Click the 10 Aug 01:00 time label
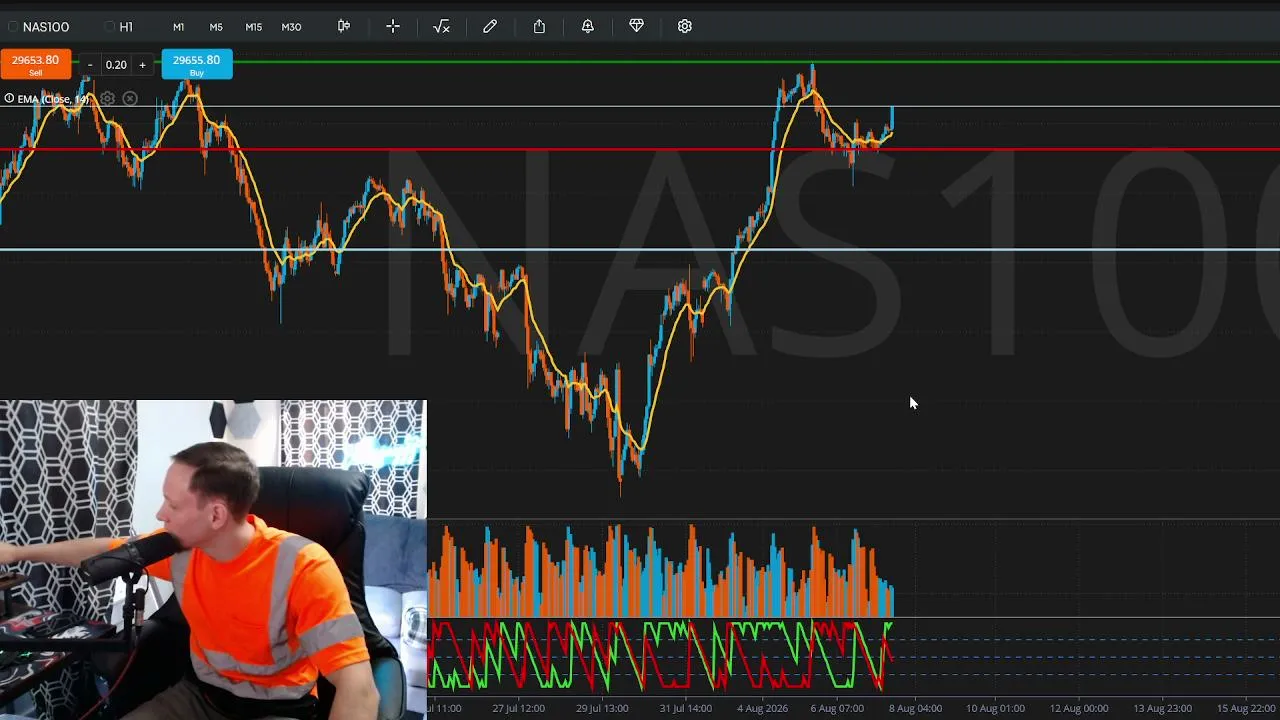 [x=995, y=708]
